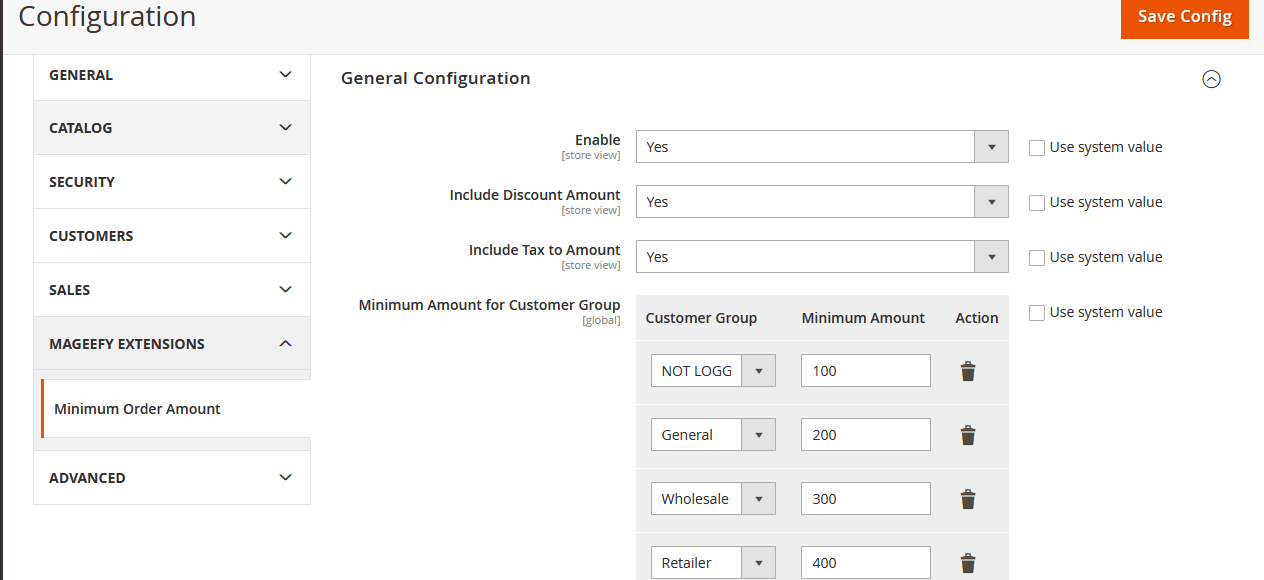The width and height of the screenshot is (1264, 580).
Task: Open the Include Tax to Amount dropdown
Action: [991, 256]
